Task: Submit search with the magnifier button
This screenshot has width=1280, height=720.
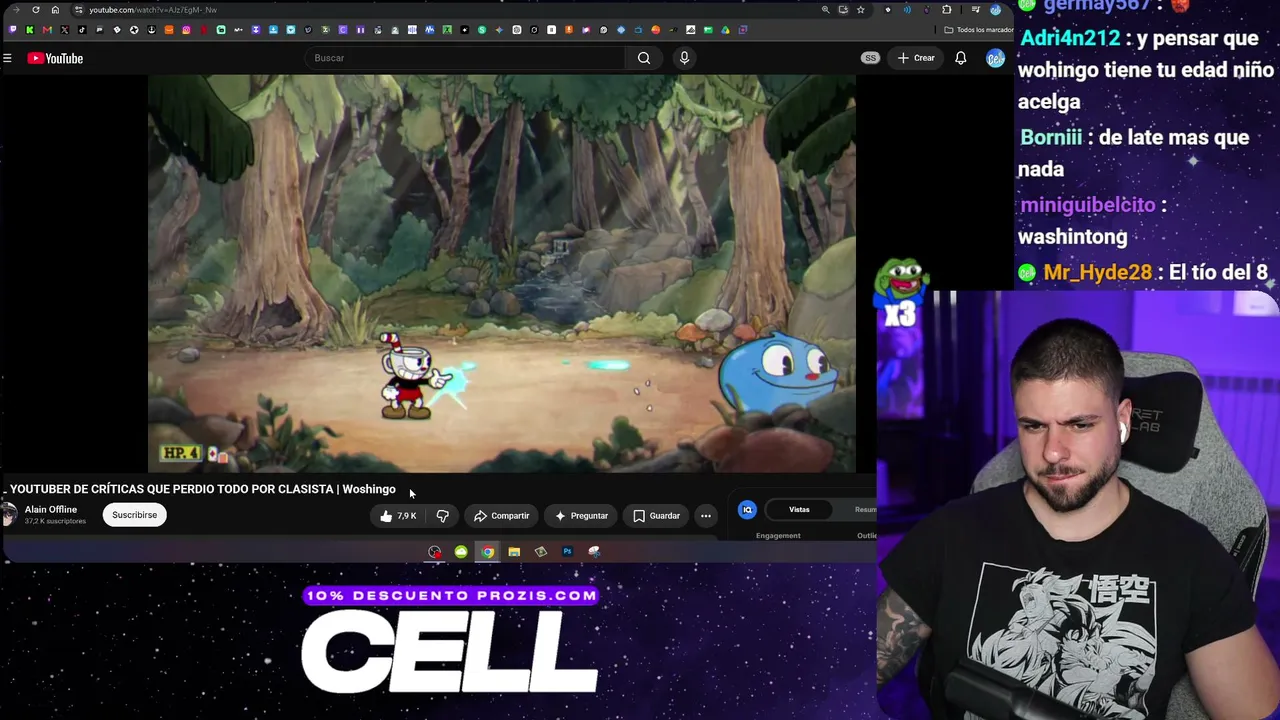Action: pos(644,58)
